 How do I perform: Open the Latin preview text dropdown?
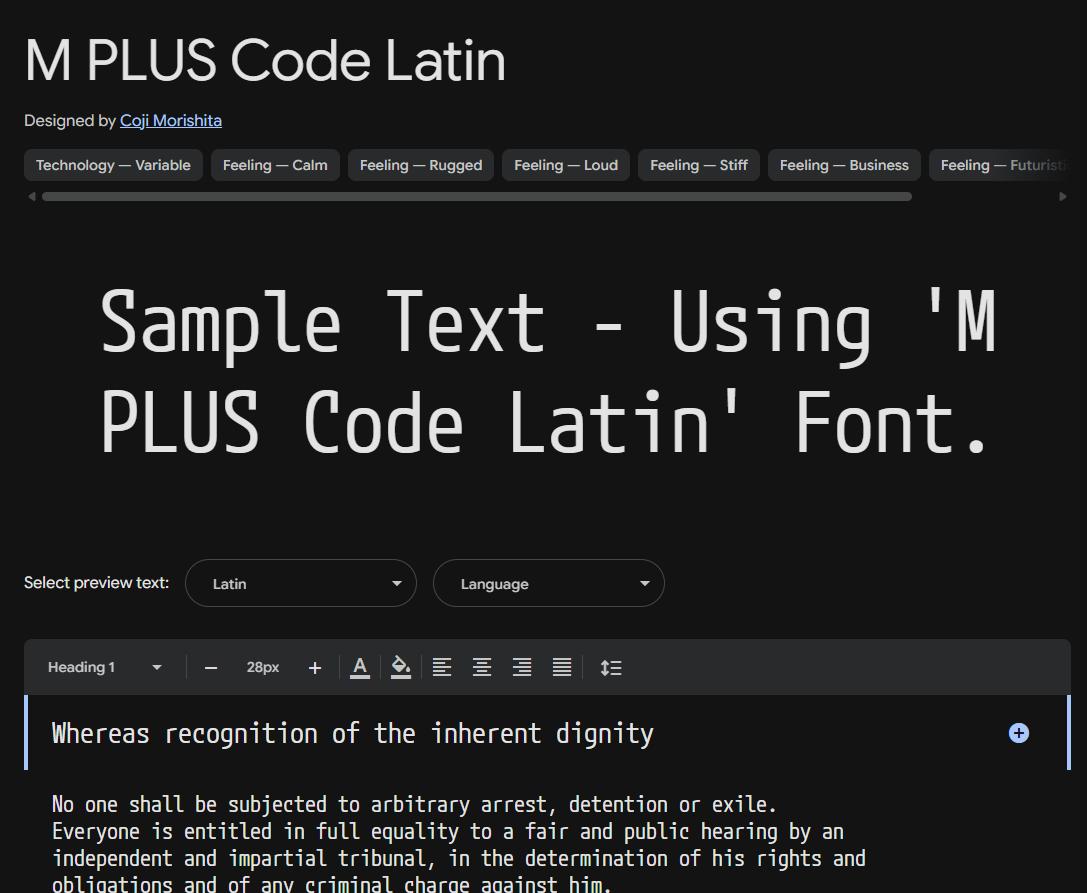[301, 583]
